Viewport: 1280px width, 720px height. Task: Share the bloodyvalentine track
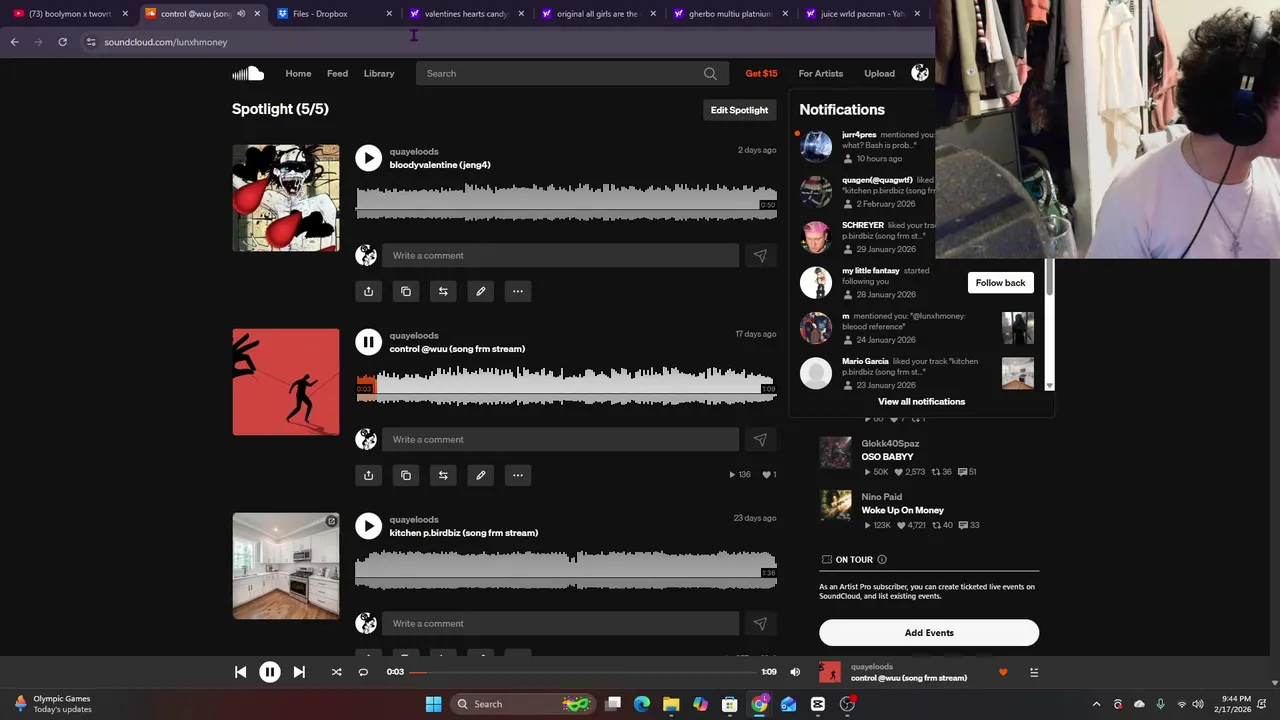pos(368,291)
